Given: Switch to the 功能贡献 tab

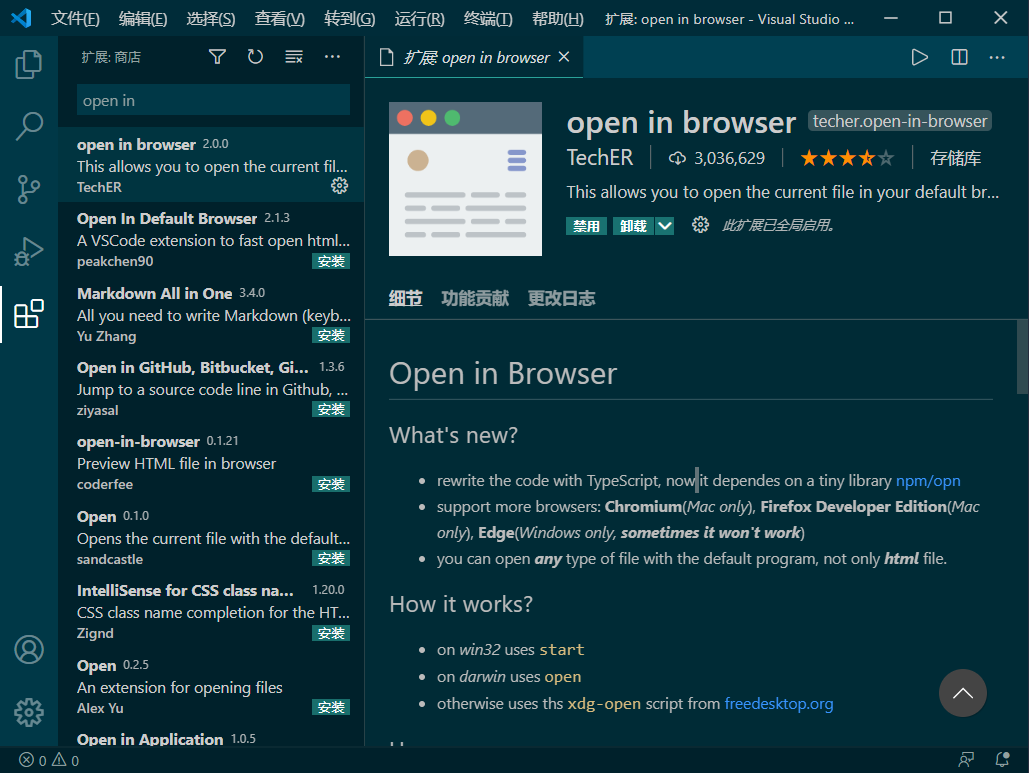Looking at the screenshot, I should click(x=475, y=299).
